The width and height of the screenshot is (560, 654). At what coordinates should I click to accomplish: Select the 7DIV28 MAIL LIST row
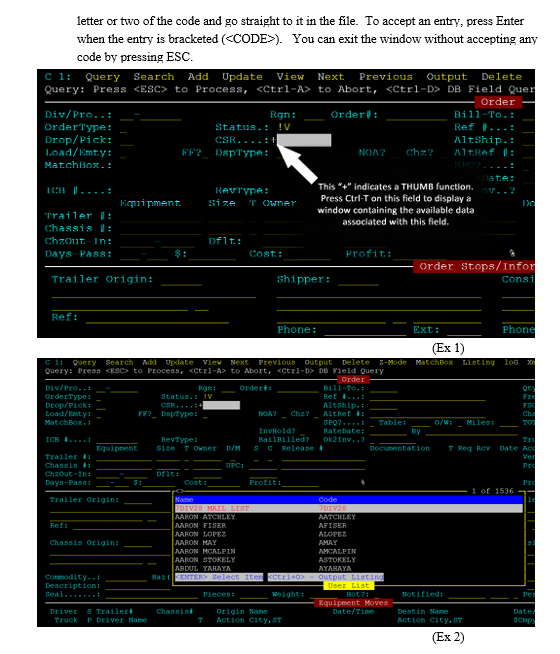348,508
